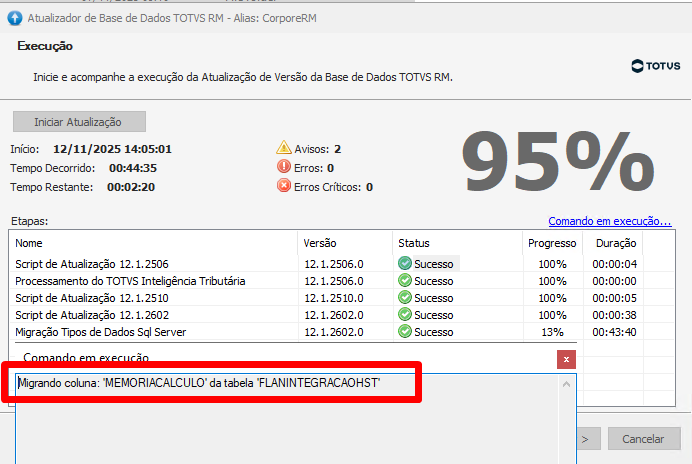This screenshot has width=692, height=464.
Task: Click success icon for Script de Atualização 12.1.2506
Action: (405, 263)
